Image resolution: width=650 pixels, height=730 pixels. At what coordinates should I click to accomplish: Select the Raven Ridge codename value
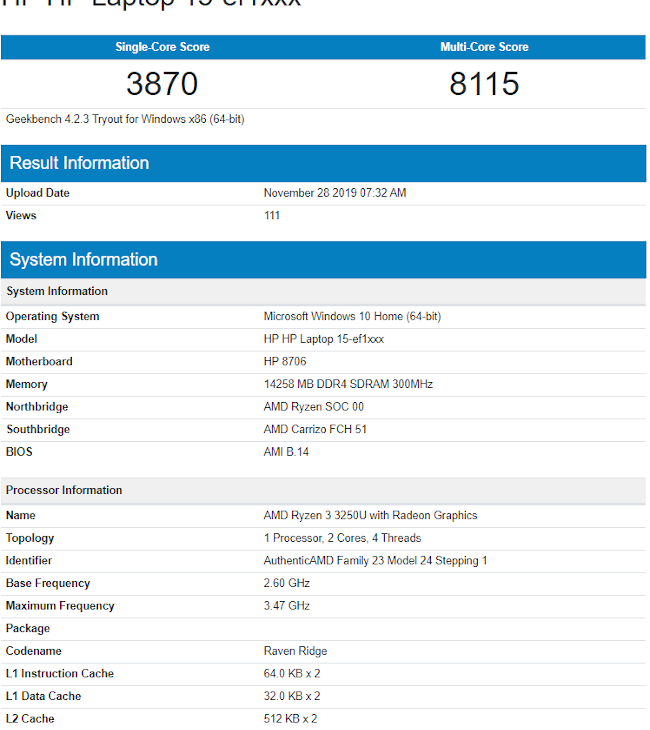(x=295, y=651)
